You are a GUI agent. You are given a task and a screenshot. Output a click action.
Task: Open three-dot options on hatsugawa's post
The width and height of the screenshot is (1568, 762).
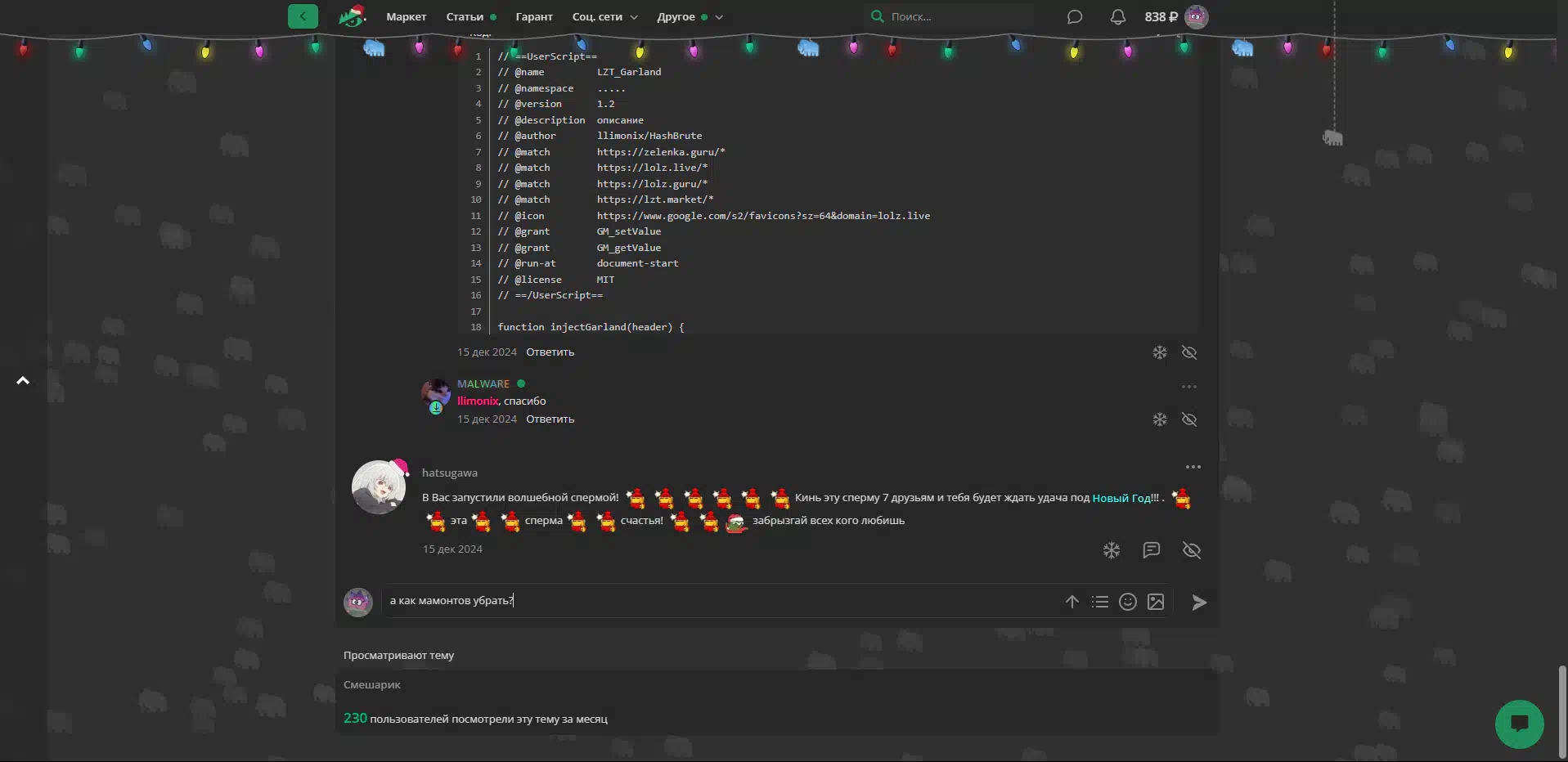pyautogui.click(x=1193, y=467)
